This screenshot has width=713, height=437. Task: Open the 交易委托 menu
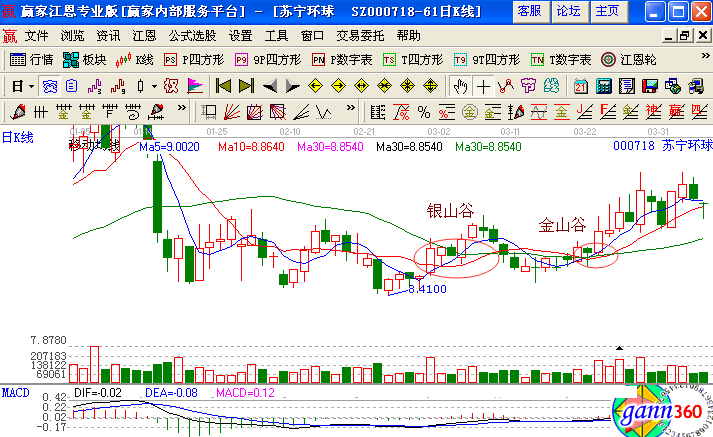(356, 35)
